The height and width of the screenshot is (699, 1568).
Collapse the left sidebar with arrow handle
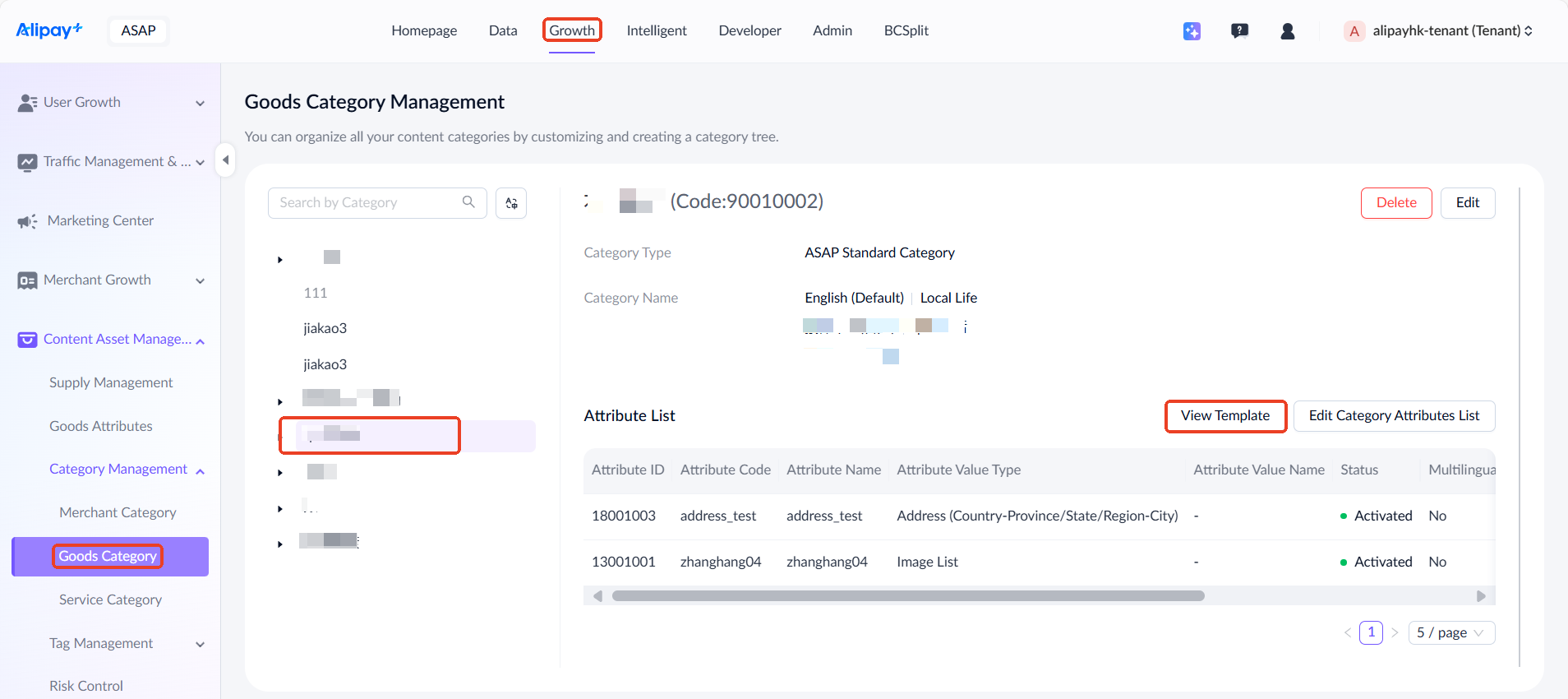click(225, 160)
